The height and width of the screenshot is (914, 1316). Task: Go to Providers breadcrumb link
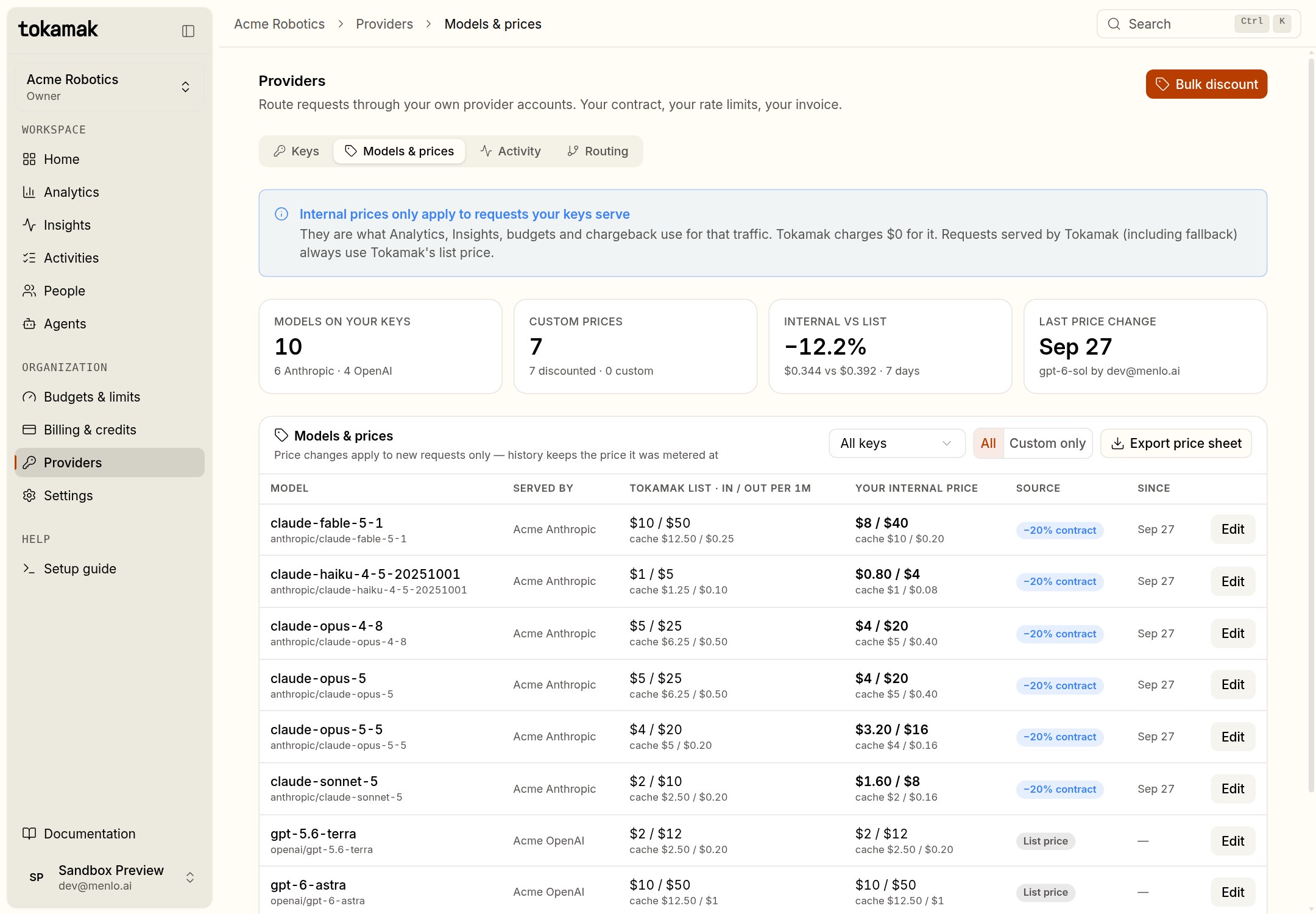coord(384,24)
